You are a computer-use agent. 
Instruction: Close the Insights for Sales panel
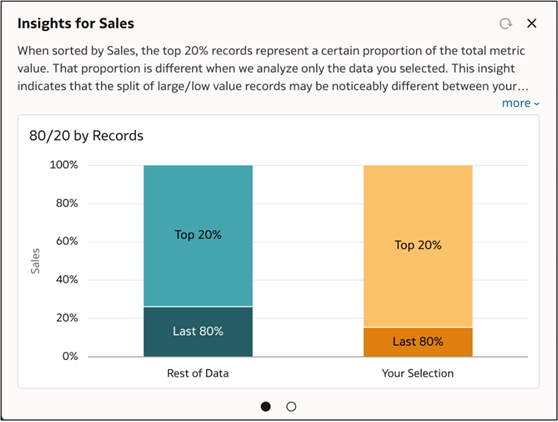point(532,23)
